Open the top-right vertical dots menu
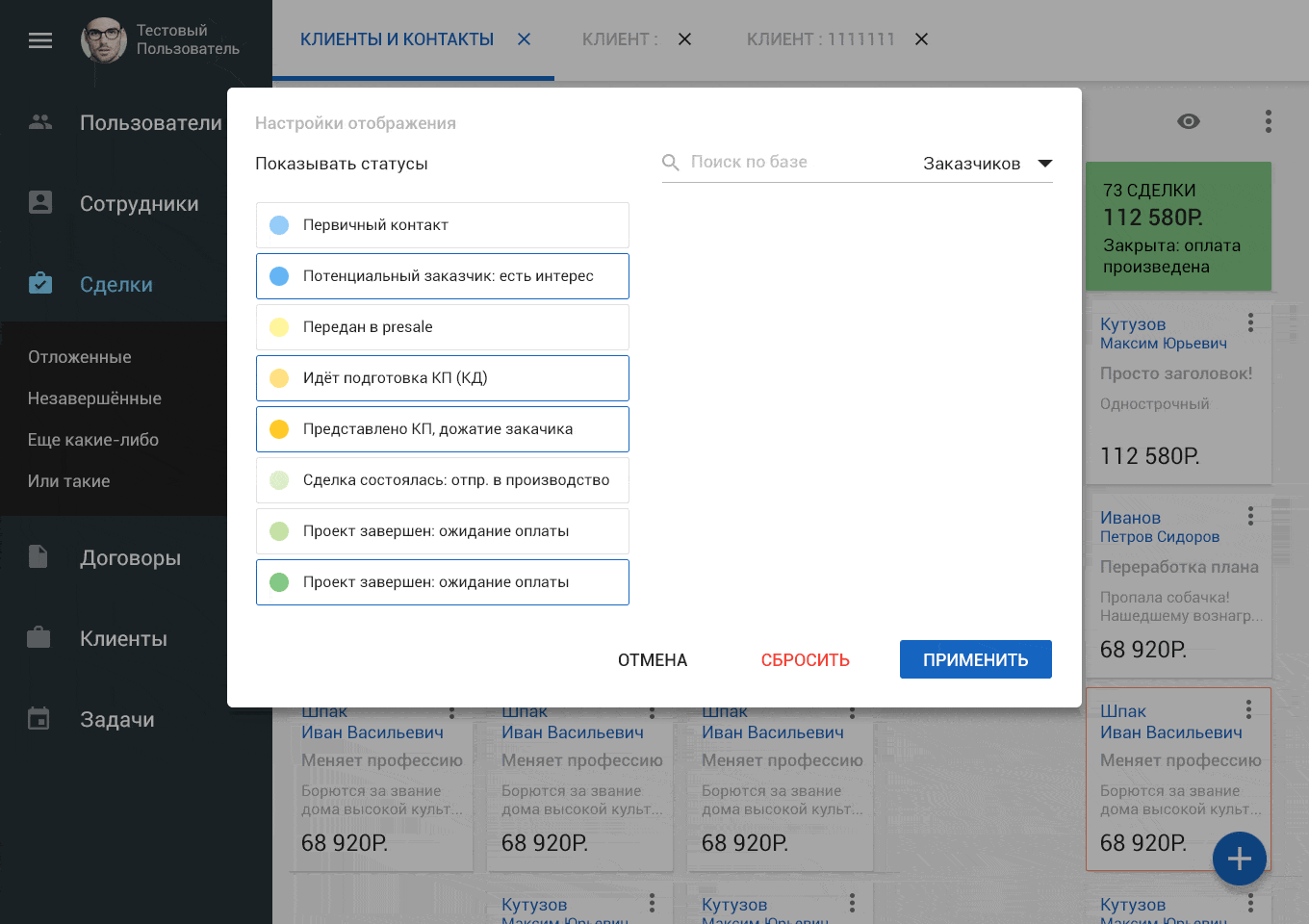 pos(1269,121)
